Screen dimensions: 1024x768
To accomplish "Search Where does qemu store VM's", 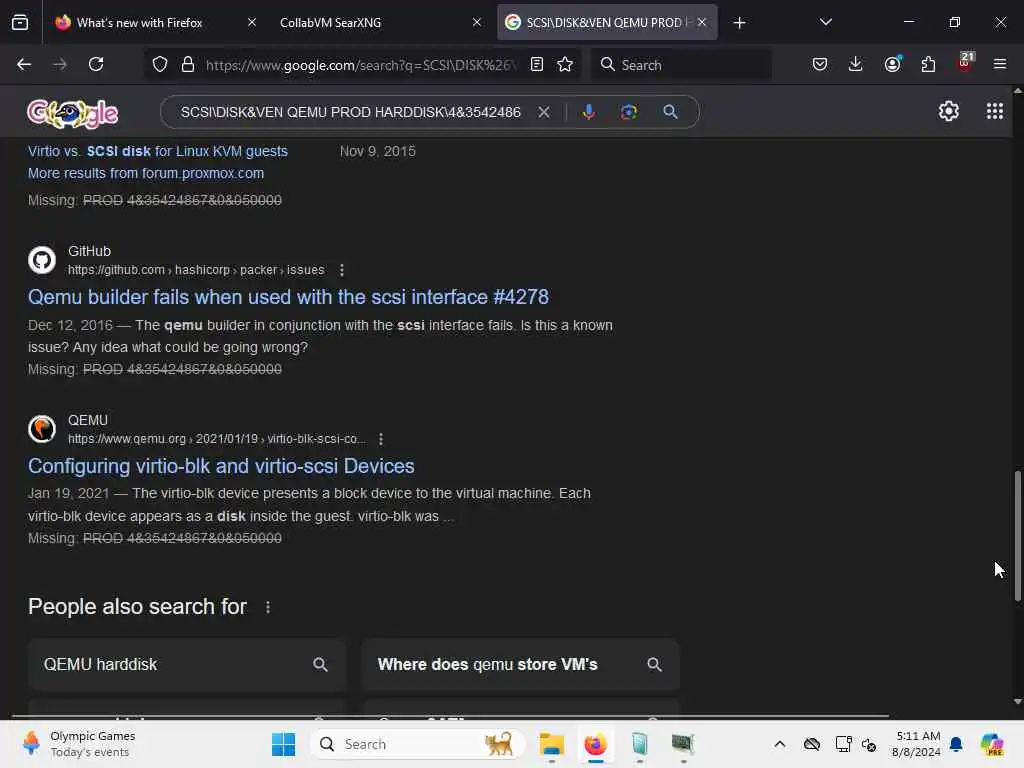I will tap(520, 665).
